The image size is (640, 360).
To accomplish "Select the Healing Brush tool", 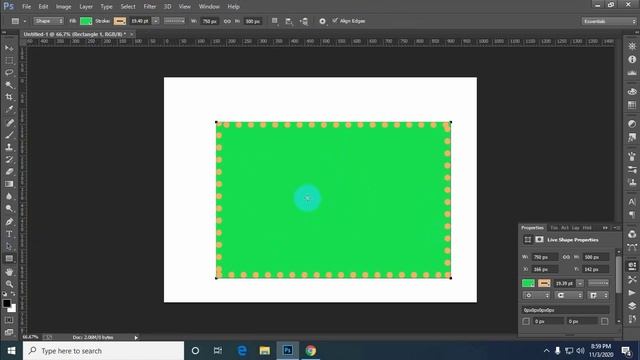I will click(x=9, y=122).
